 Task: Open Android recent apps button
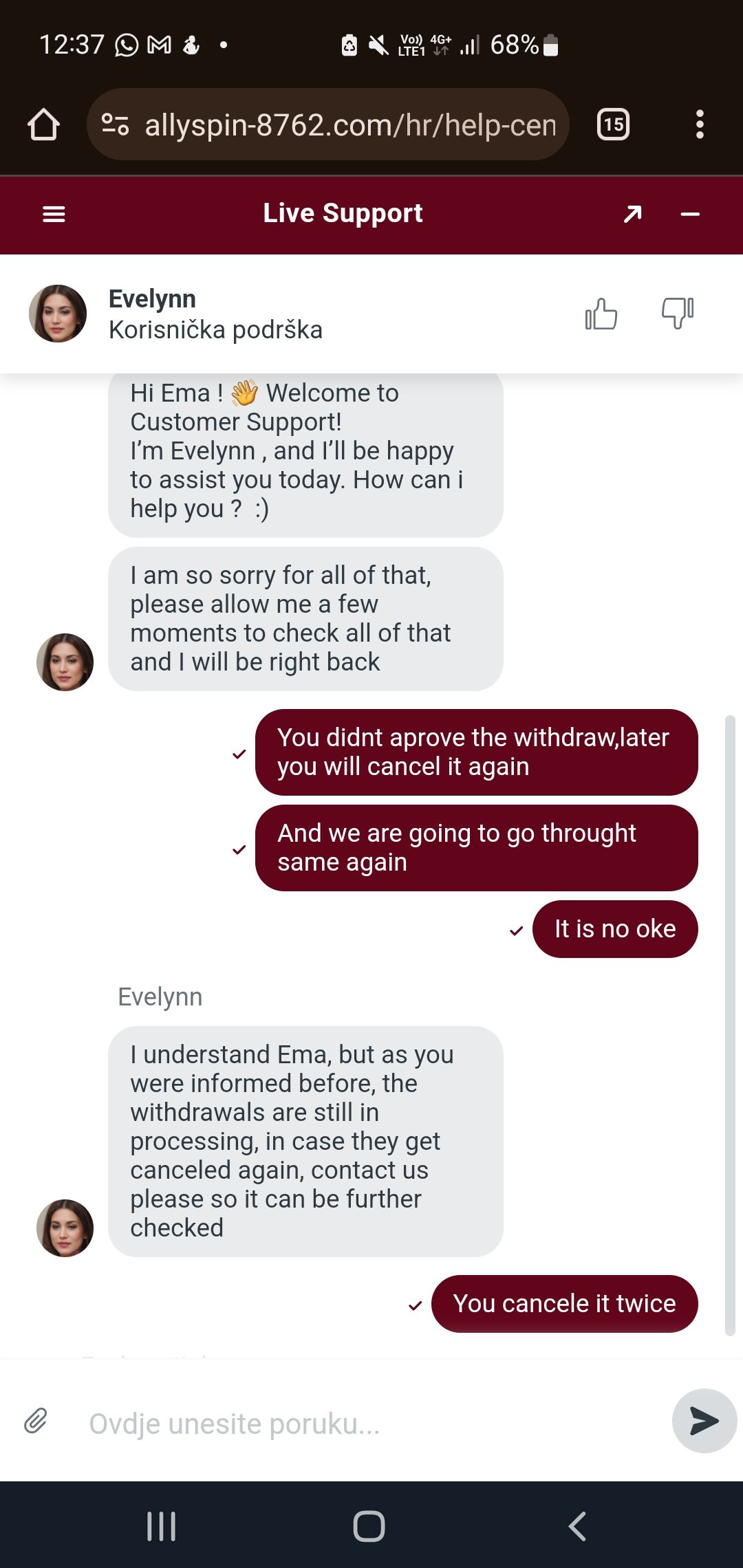click(162, 1526)
